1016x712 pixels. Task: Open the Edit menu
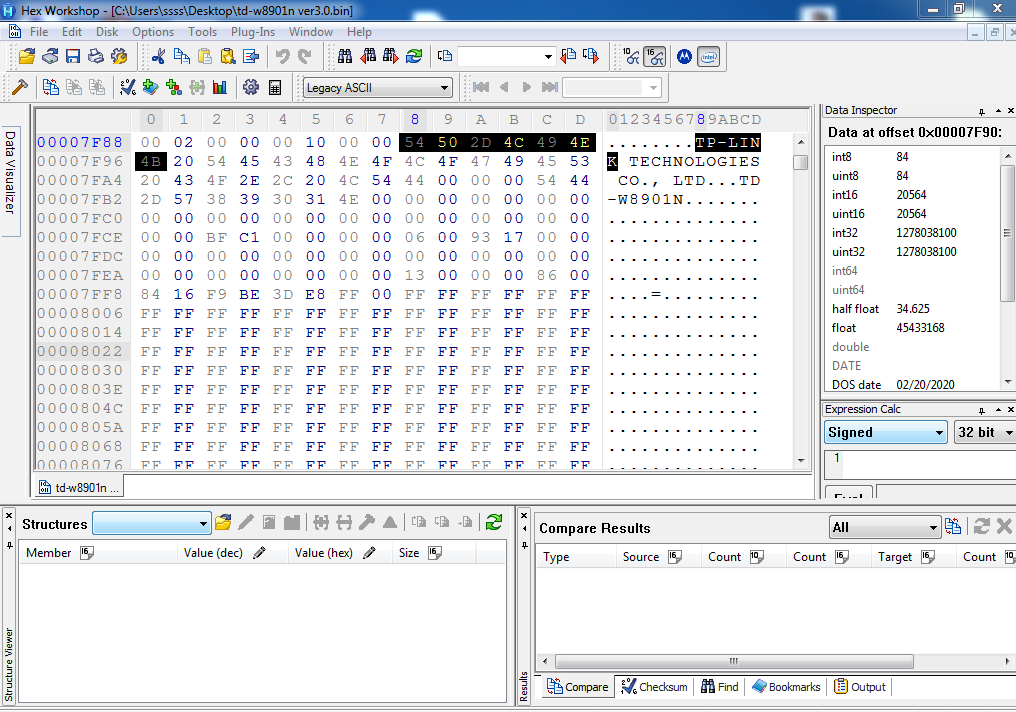(72, 32)
